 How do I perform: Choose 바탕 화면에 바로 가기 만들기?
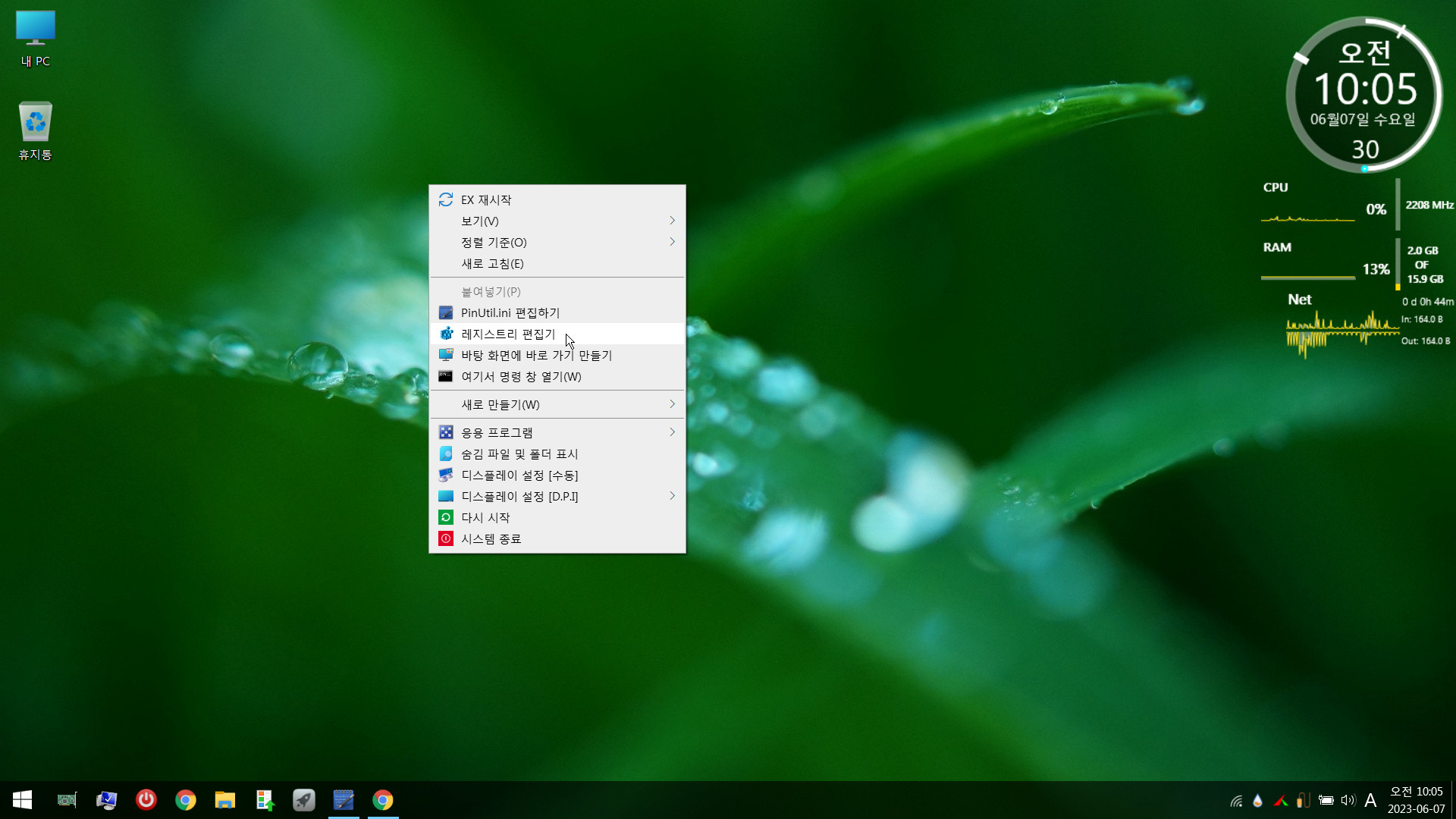point(557,355)
